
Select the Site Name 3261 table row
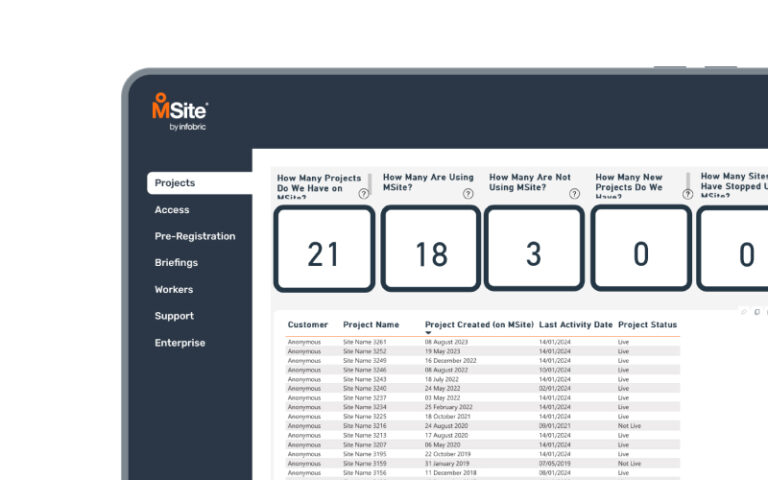(x=366, y=342)
